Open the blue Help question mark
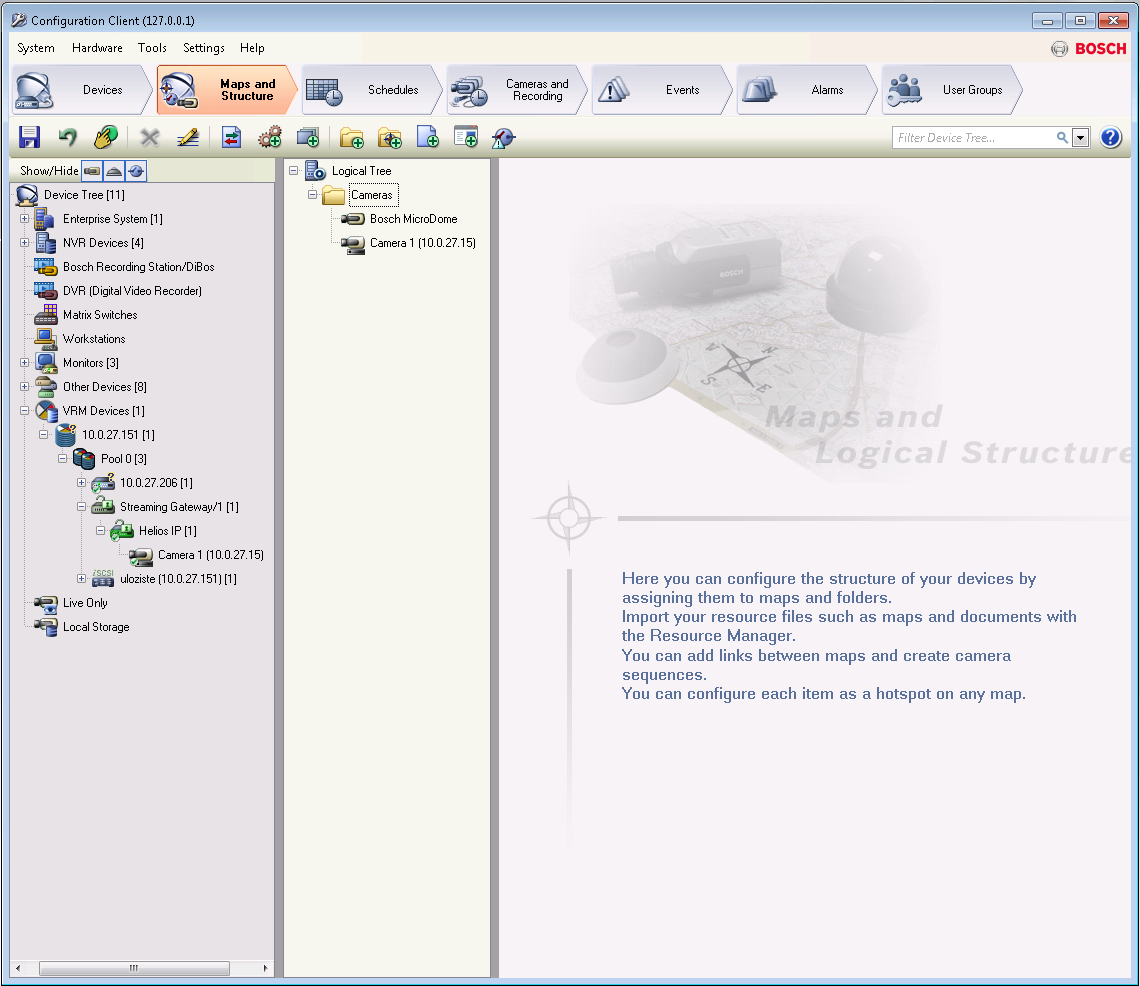Screen dimensions: 1140x986 point(1110,138)
